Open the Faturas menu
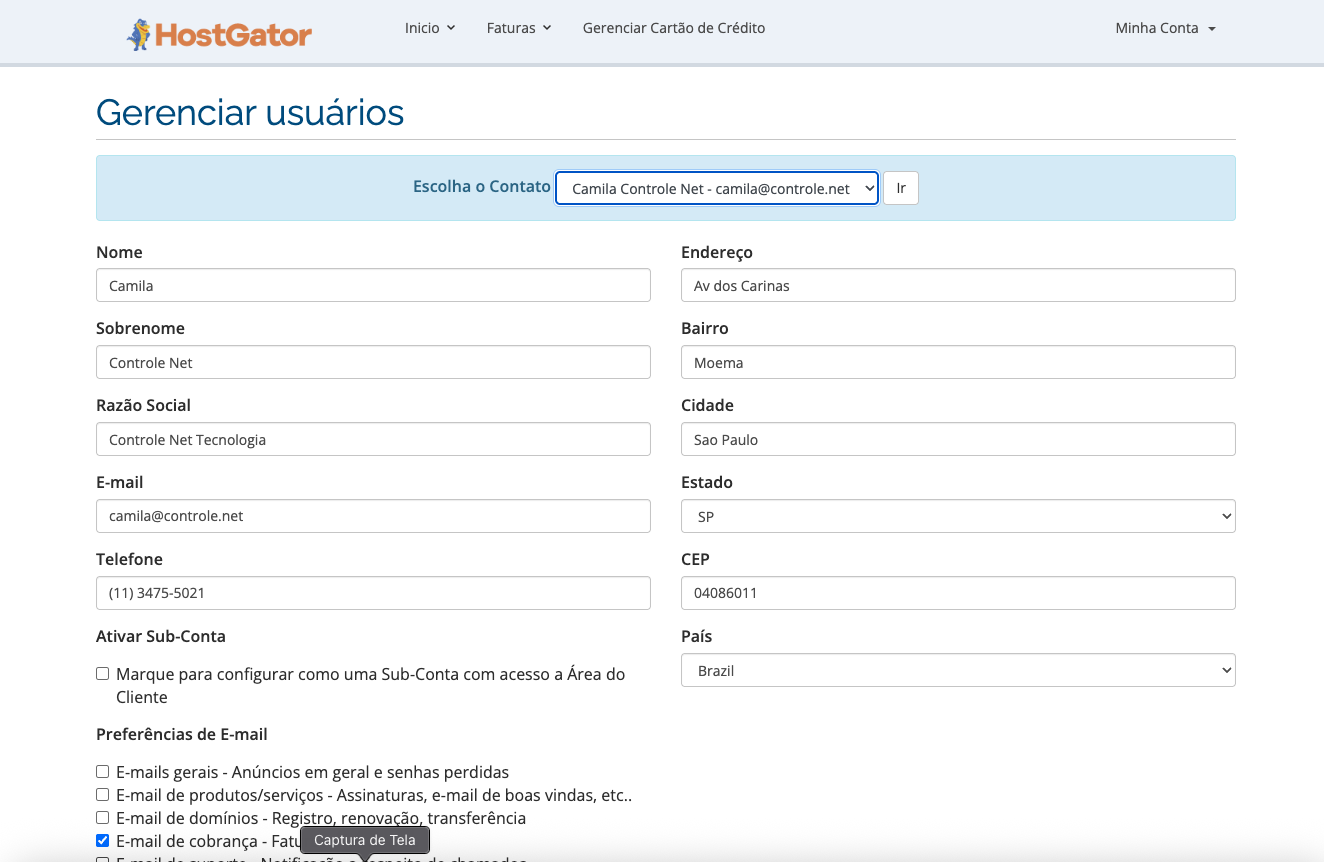Image resolution: width=1324 pixels, height=862 pixels. pos(519,28)
